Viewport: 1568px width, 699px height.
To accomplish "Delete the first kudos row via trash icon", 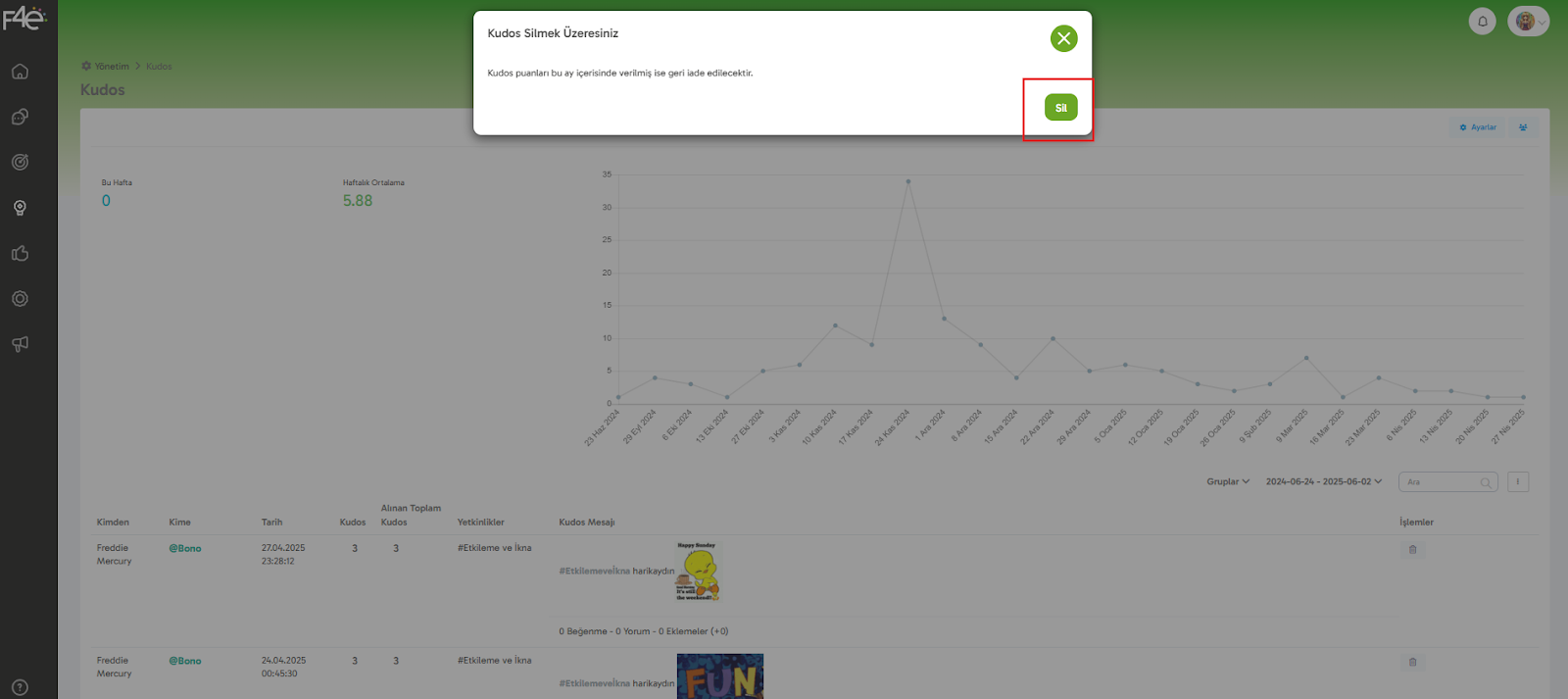I will [1412, 550].
